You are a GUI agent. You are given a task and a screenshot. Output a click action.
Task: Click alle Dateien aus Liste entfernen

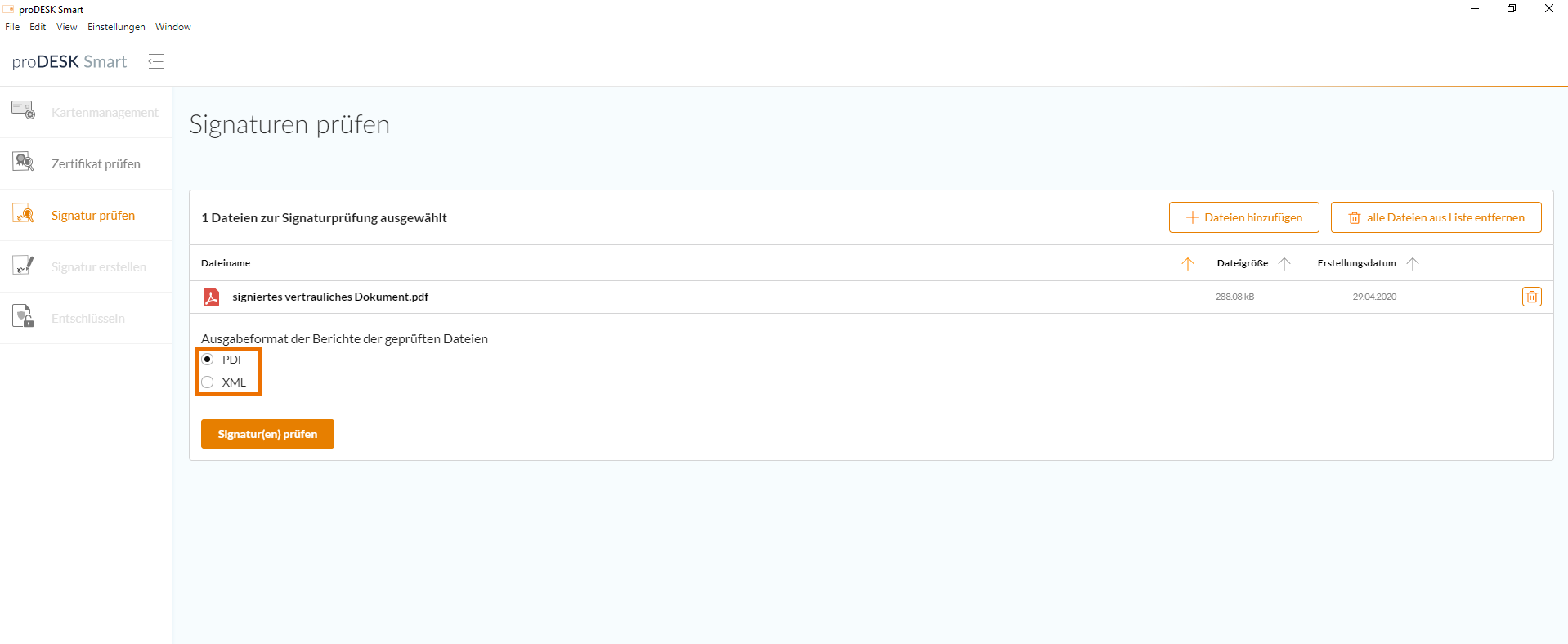click(x=1436, y=217)
